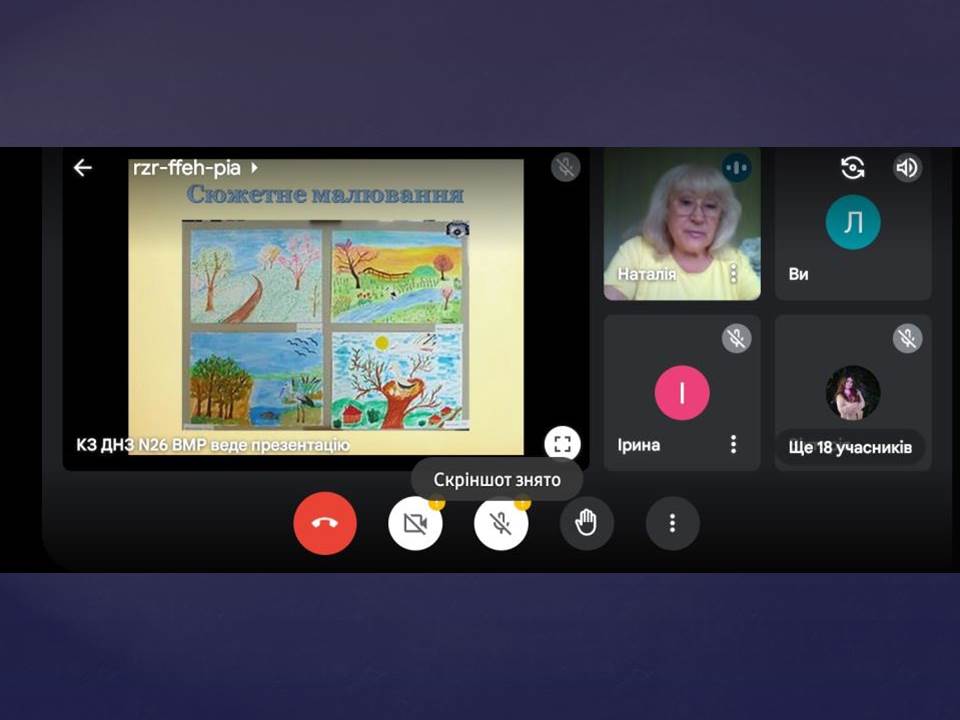The width and height of the screenshot is (960, 720).
Task: Click the Л avatar on your tile
Action: 853,222
